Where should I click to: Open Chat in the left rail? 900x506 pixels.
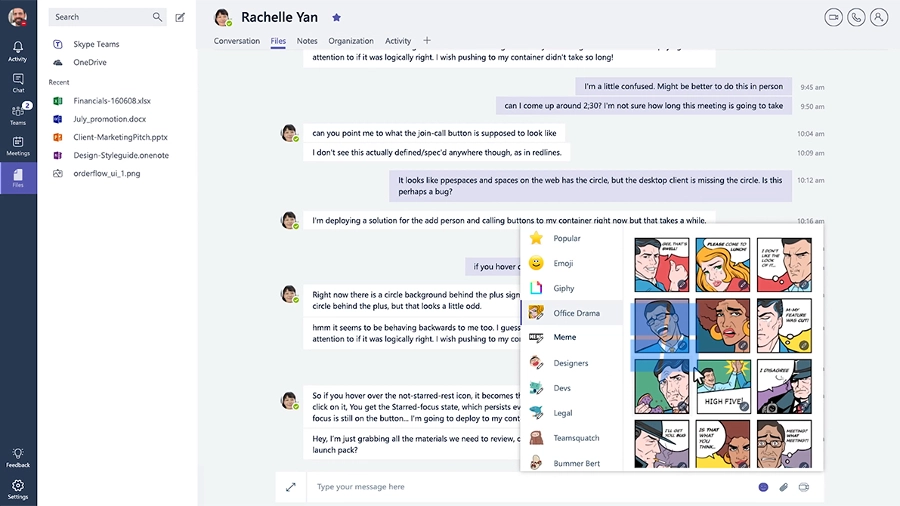18,83
